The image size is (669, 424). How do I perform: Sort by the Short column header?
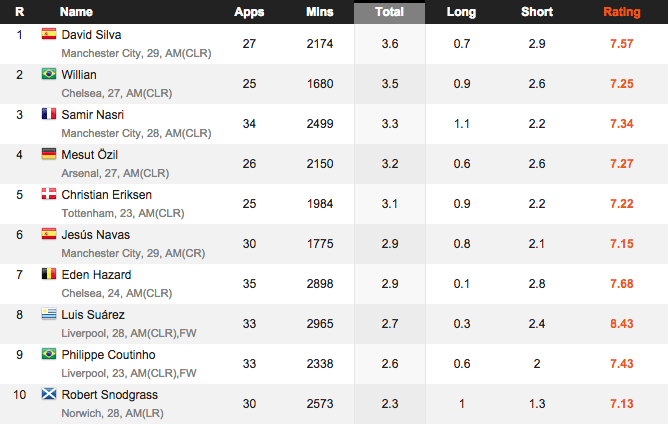pos(537,12)
